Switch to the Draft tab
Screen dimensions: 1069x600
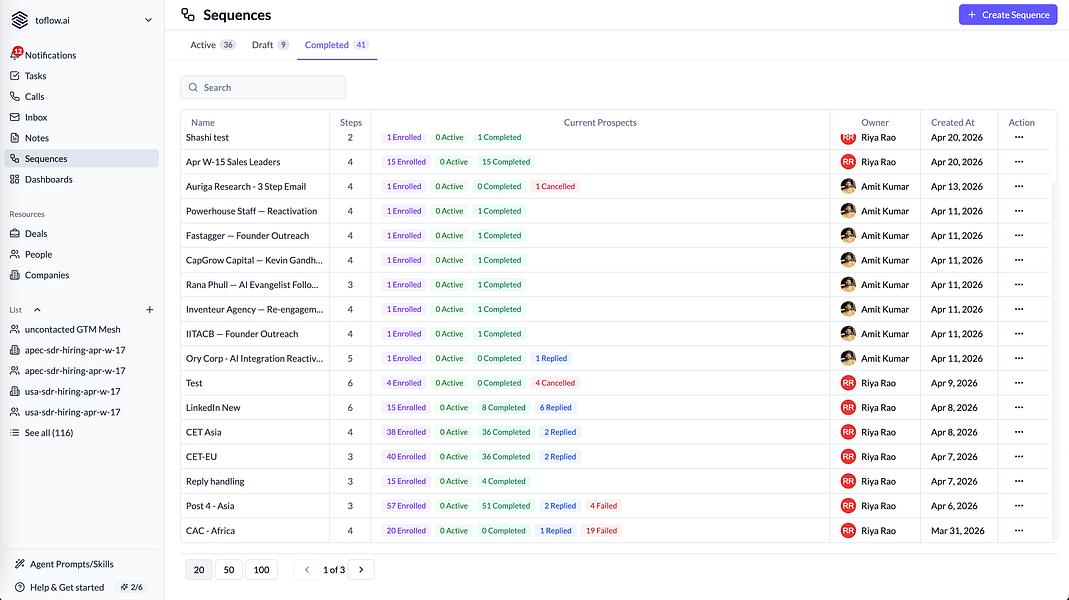(x=270, y=45)
